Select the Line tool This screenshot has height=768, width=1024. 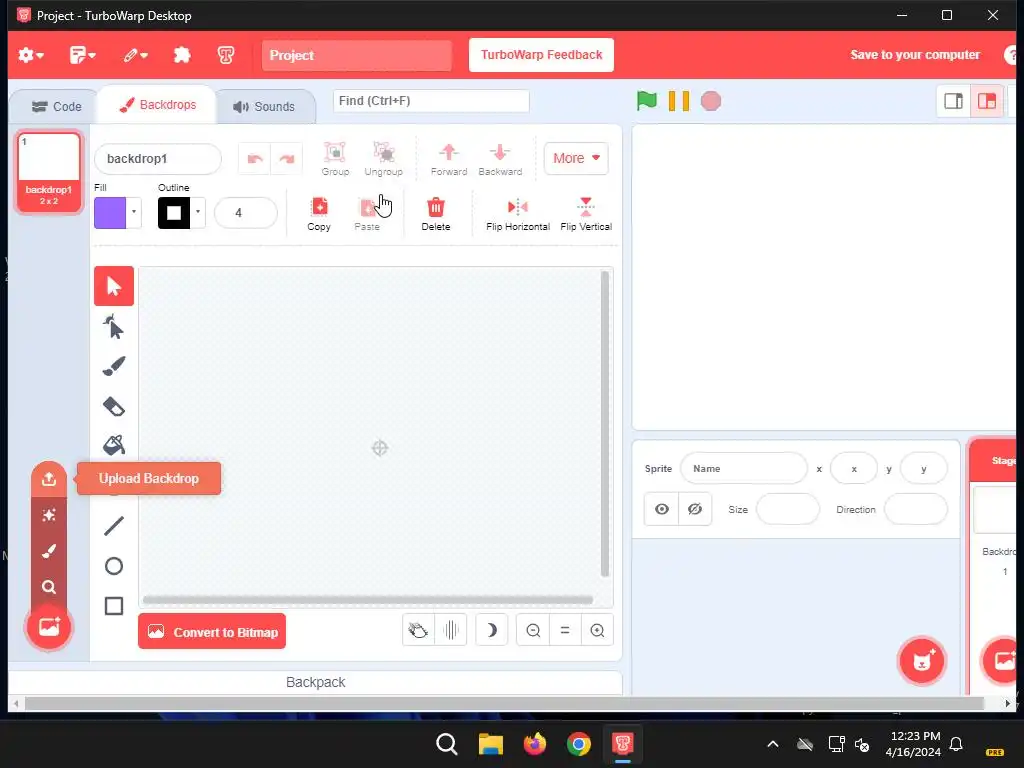point(114,526)
